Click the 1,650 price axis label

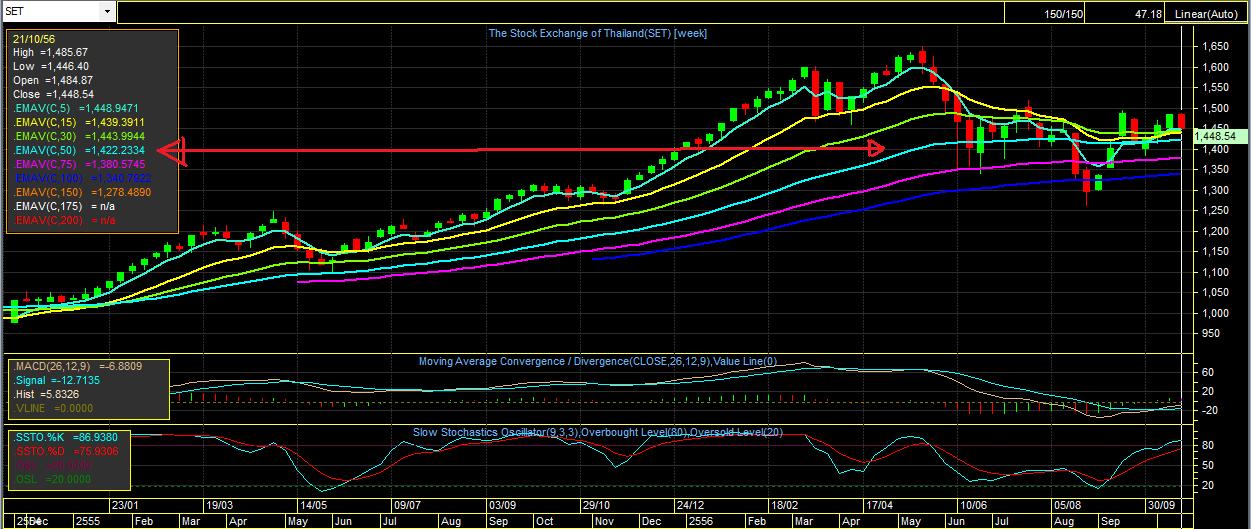[x=1214, y=47]
